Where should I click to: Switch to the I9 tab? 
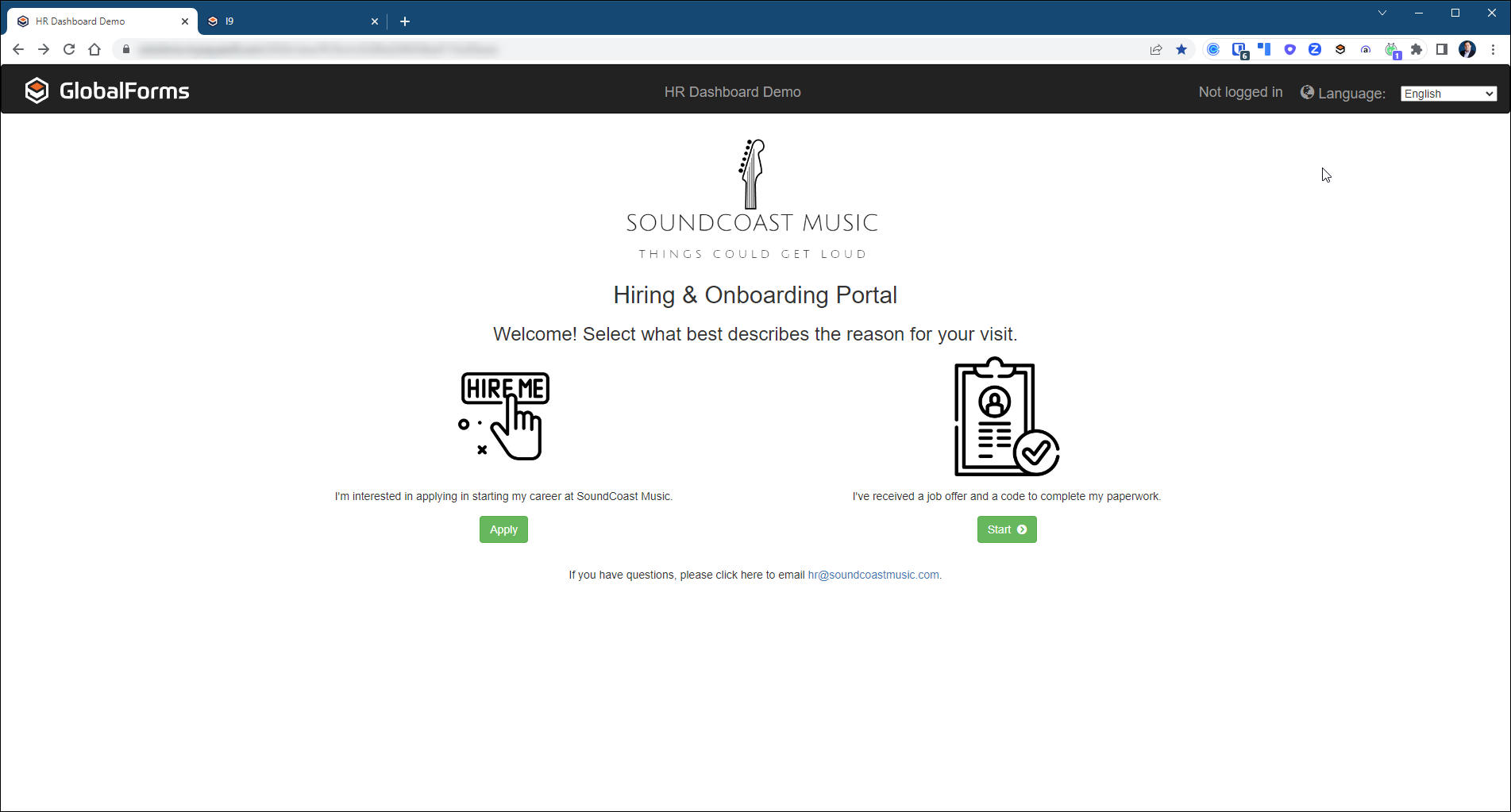coord(286,21)
